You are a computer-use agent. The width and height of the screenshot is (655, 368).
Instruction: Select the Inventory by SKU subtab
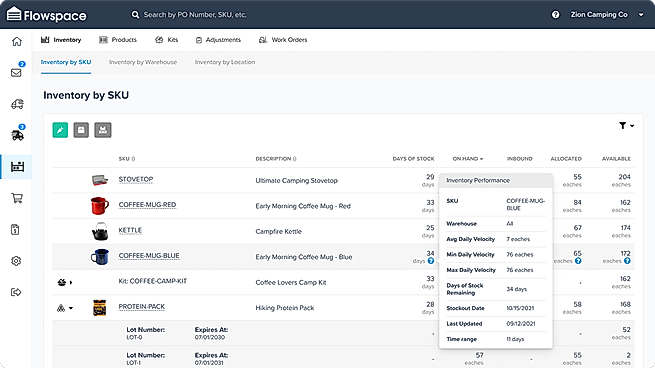(x=66, y=62)
